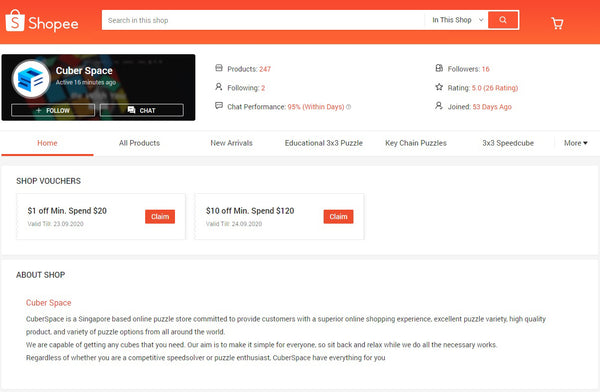Select the Educational 3x3 Puzzle tab

point(324,143)
